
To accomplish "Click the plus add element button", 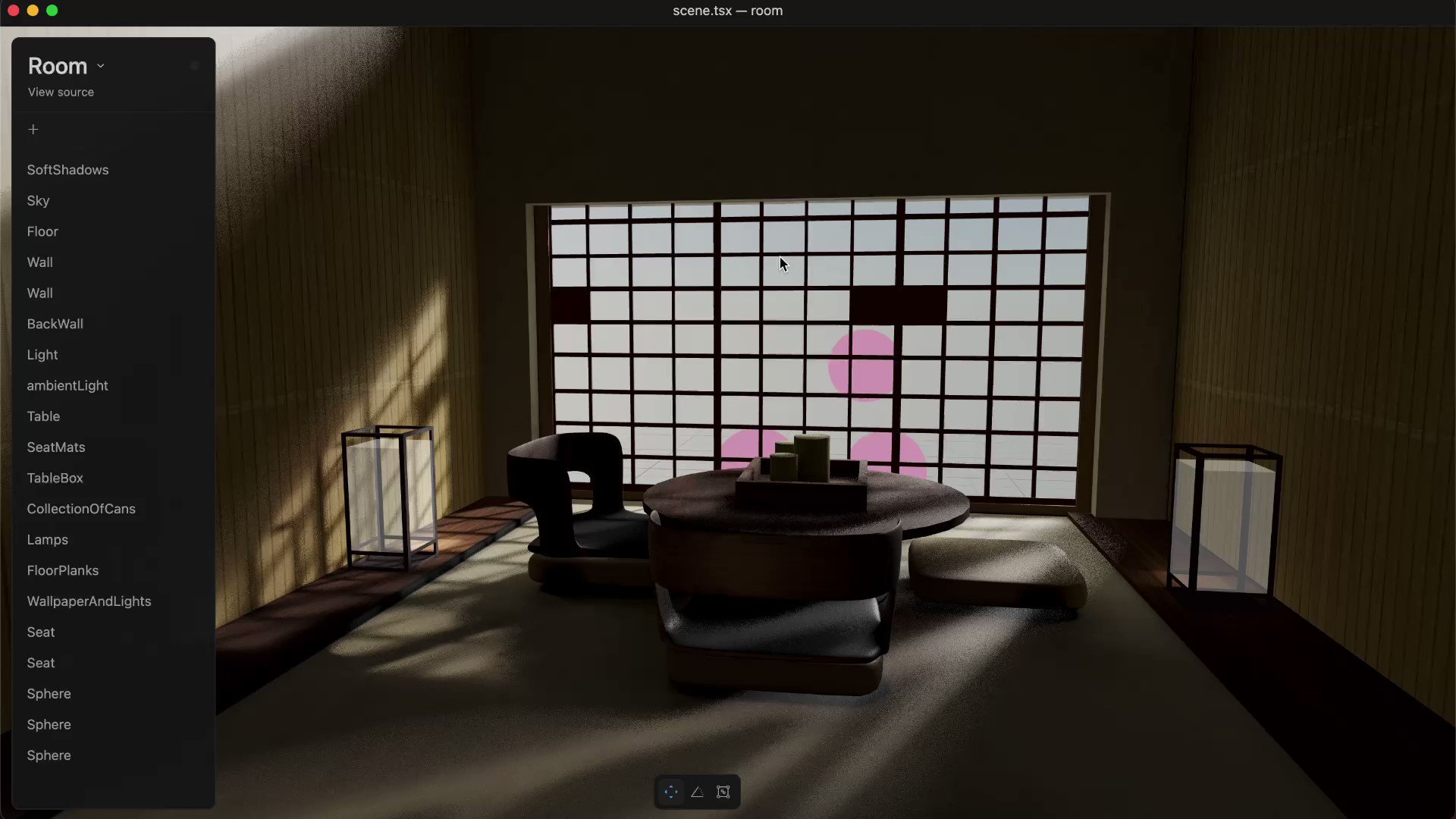I will (33, 128).
